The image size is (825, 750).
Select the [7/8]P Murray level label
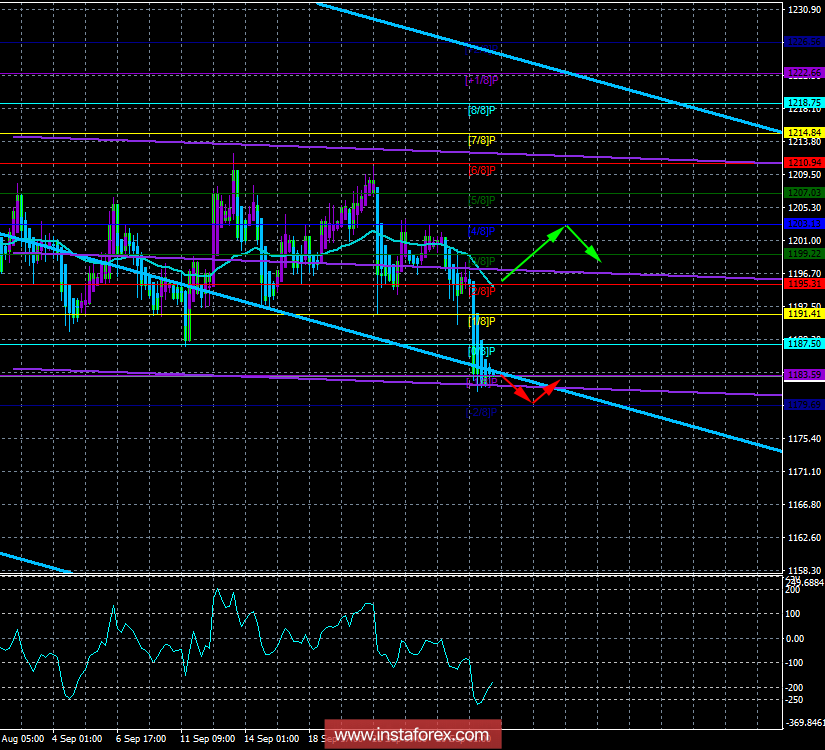(482, 139)
